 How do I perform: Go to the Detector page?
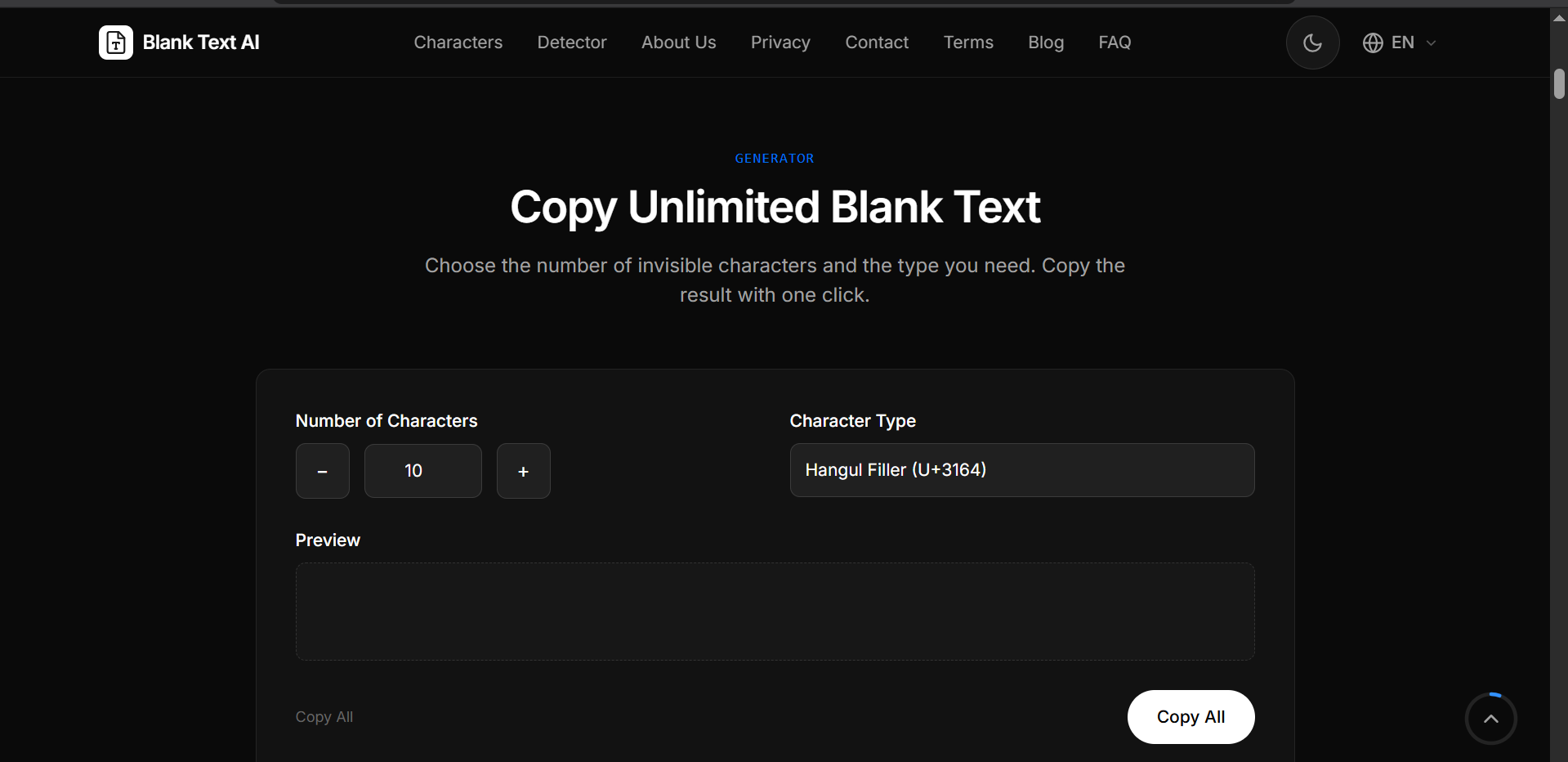point(572,43)
